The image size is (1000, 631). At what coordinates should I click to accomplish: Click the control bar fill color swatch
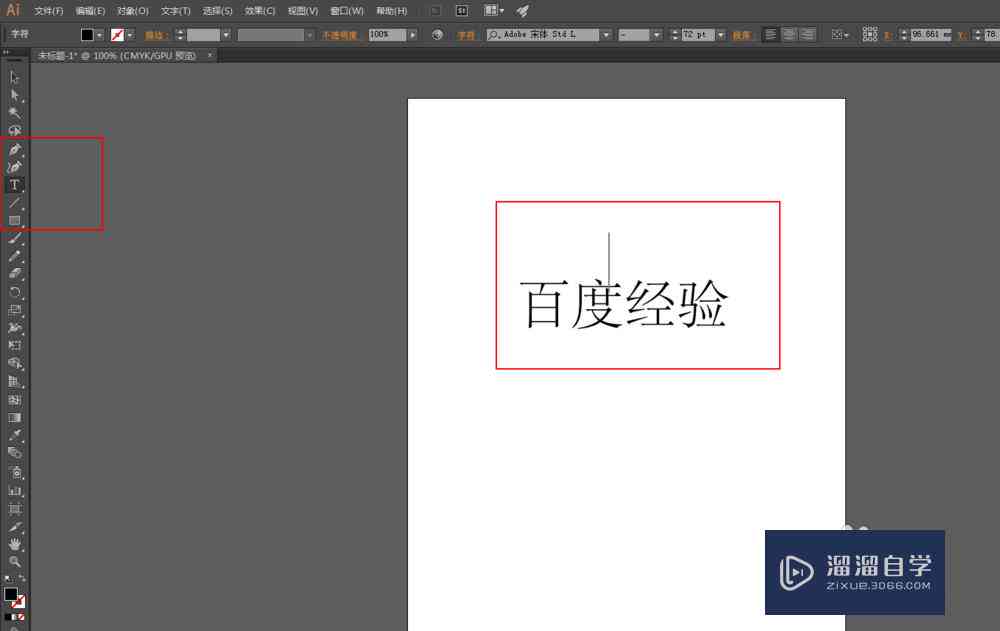point(87,35)
